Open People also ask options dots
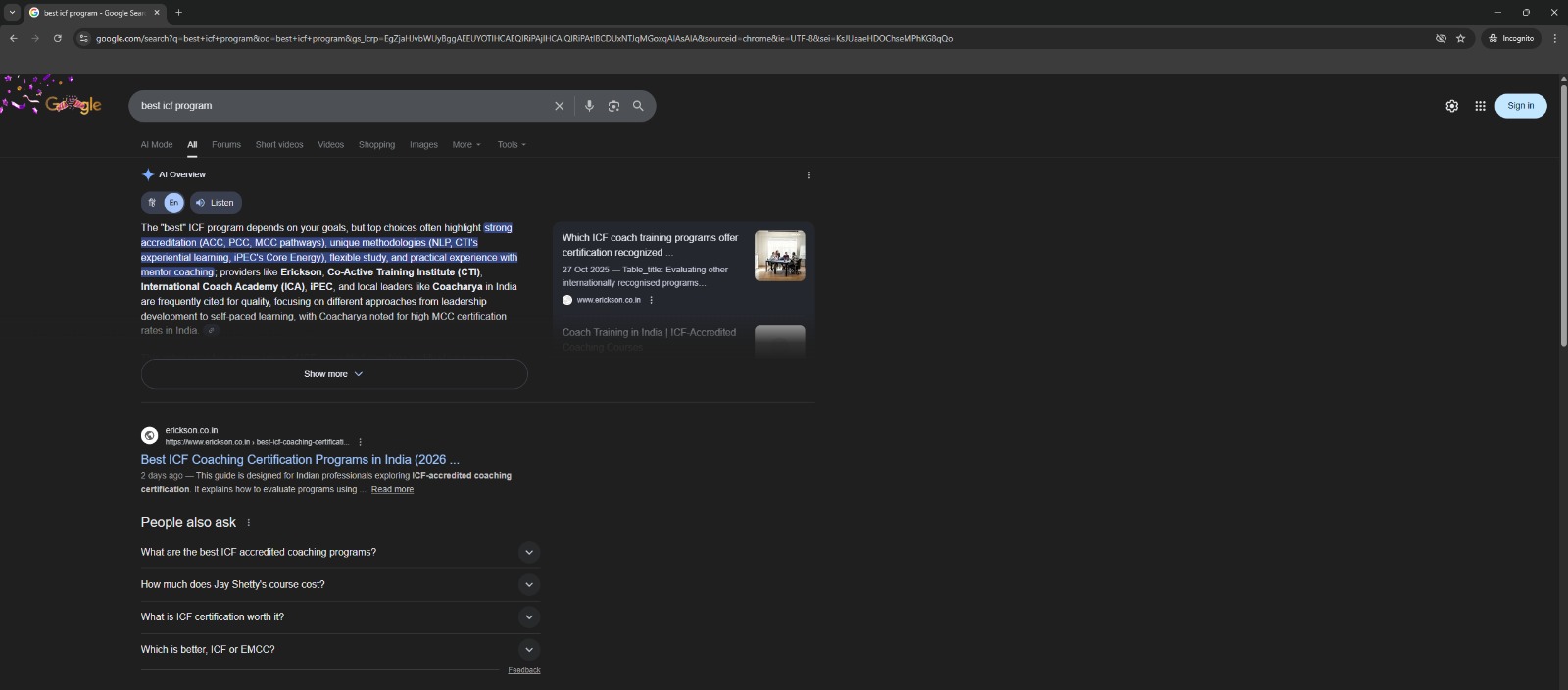 click(248, 523)
